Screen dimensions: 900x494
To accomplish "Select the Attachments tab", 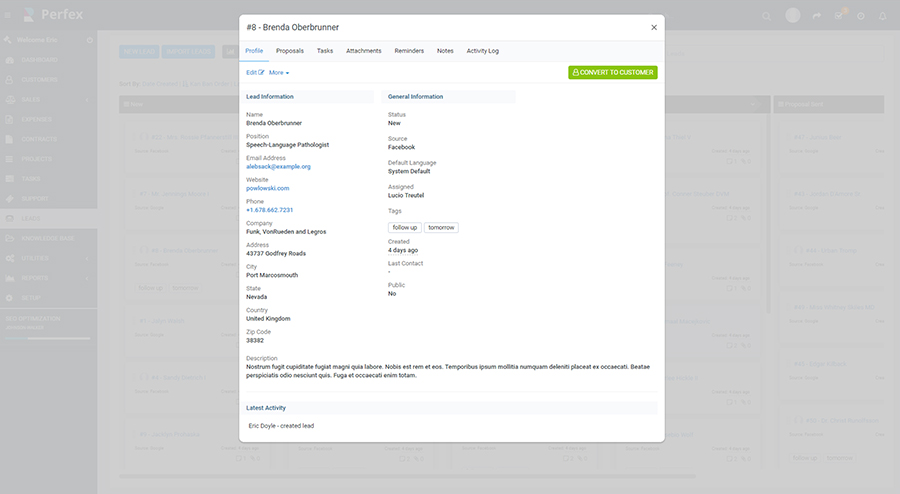I will click(x=363, y=50).
